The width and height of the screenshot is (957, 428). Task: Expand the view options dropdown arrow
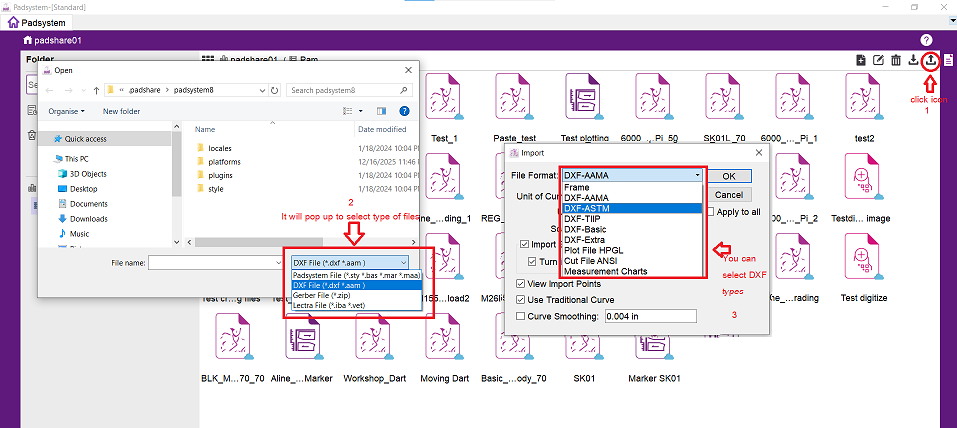[x=361, y=111]
